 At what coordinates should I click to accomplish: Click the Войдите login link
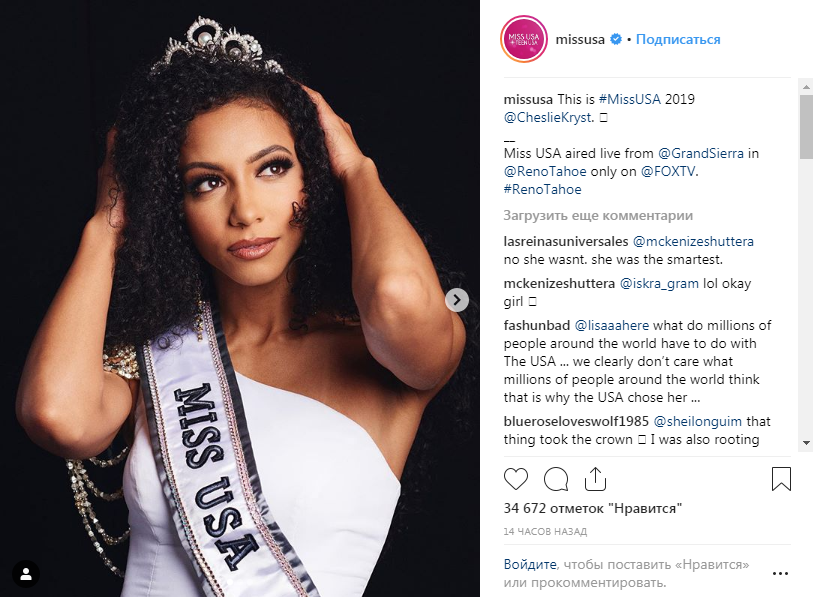tap(530, 564)
